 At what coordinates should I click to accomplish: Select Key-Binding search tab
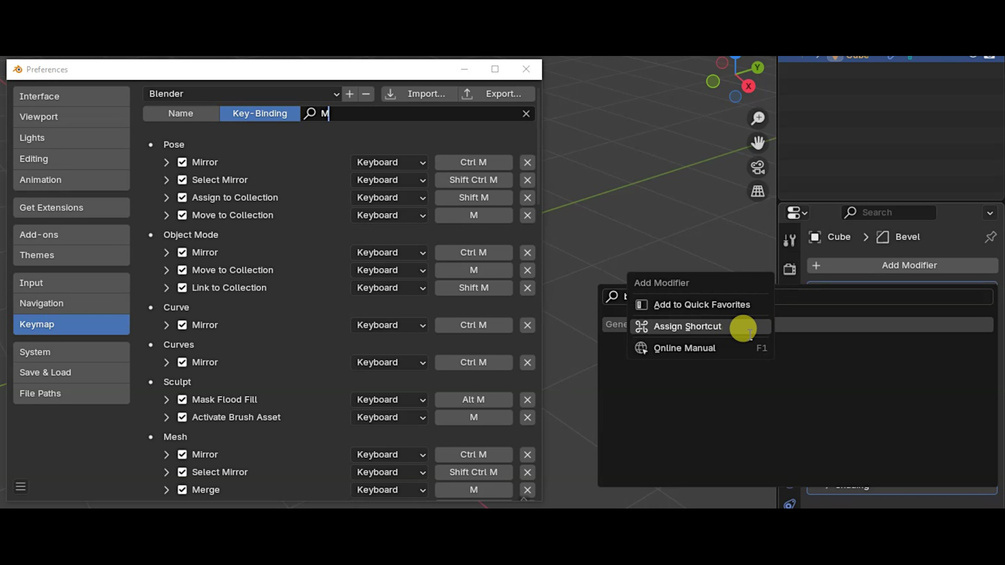pyautogui.click(x=260, y=113)
